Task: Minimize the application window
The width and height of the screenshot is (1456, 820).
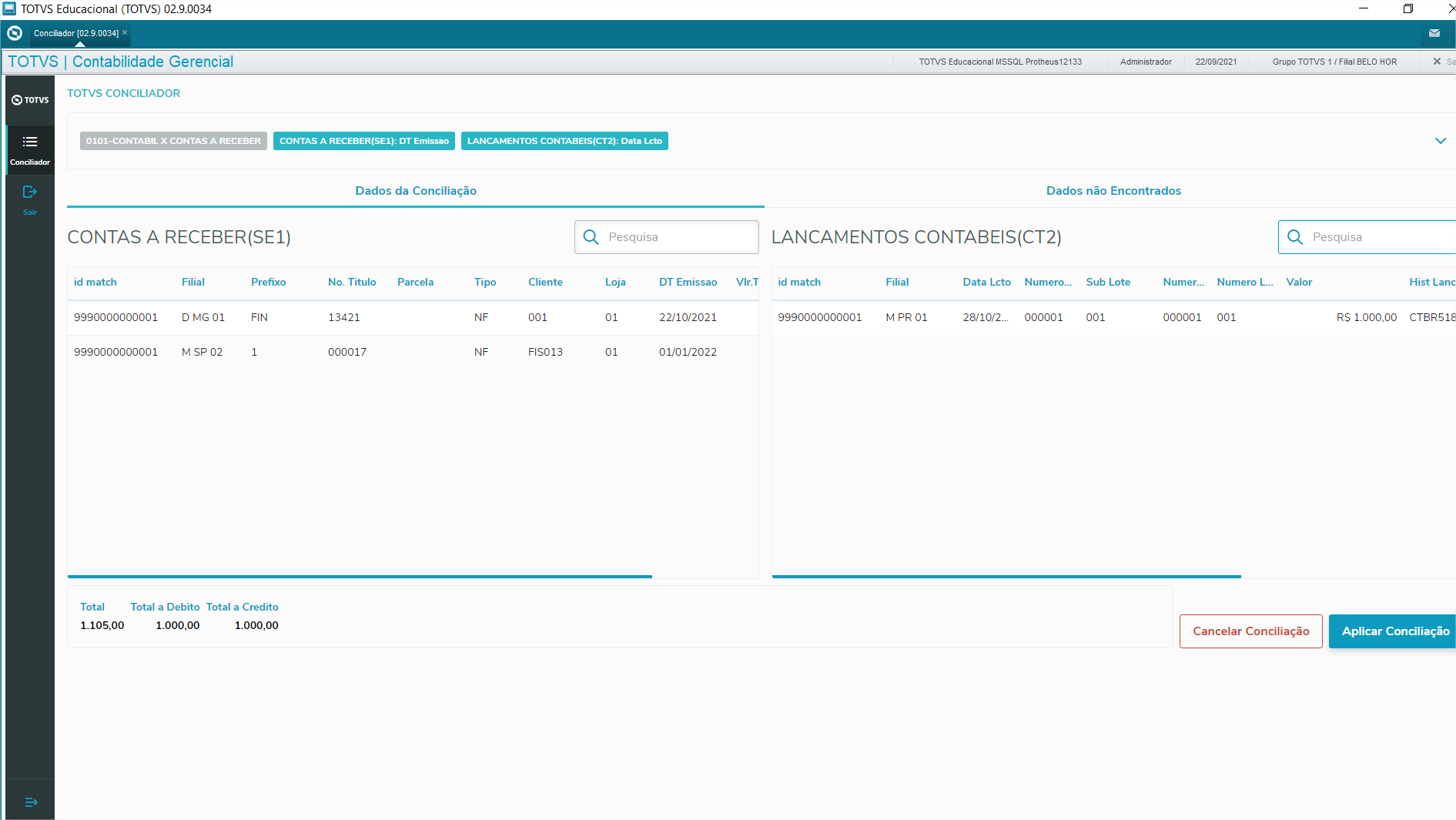Action: [1364, 8]
